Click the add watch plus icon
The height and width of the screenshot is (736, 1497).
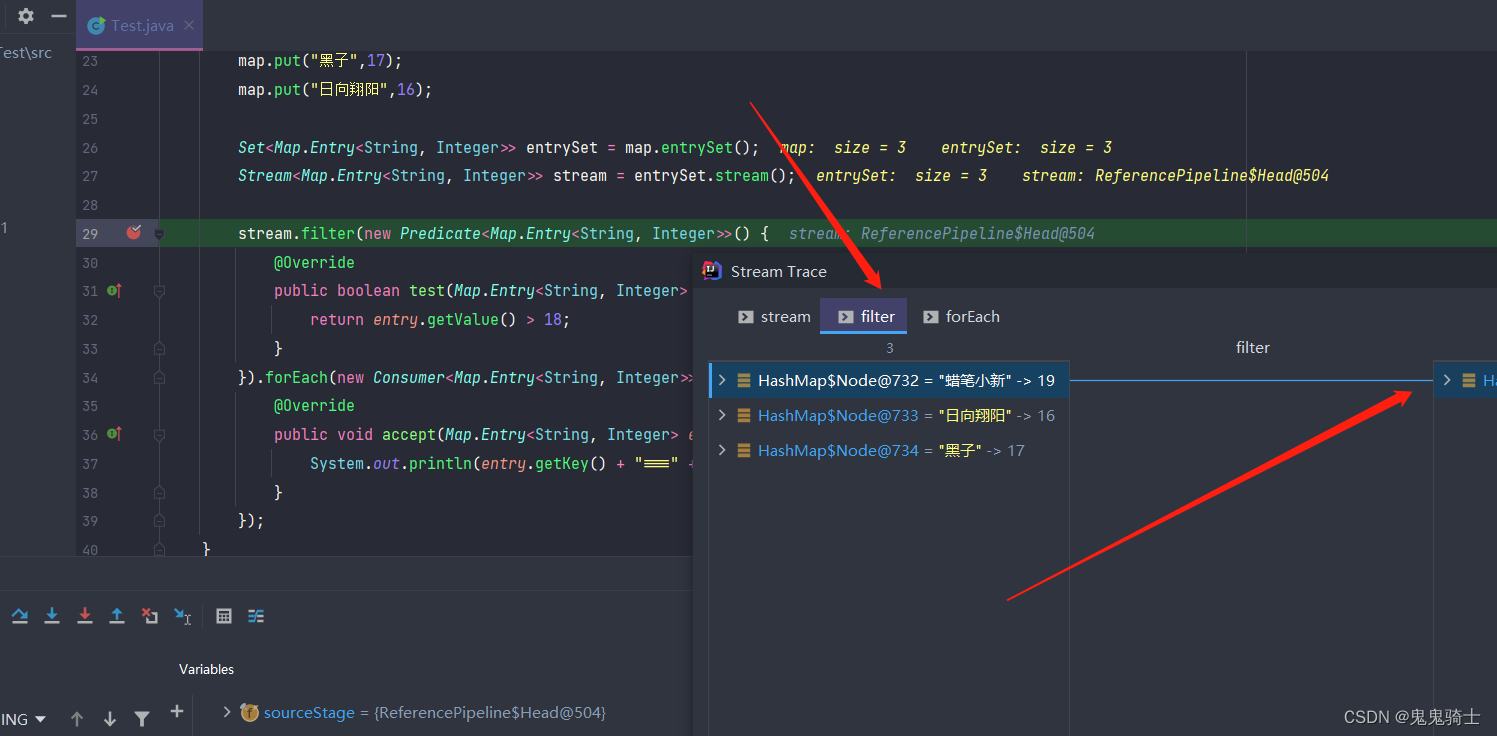pyautogui.click(x=177, y=711)
